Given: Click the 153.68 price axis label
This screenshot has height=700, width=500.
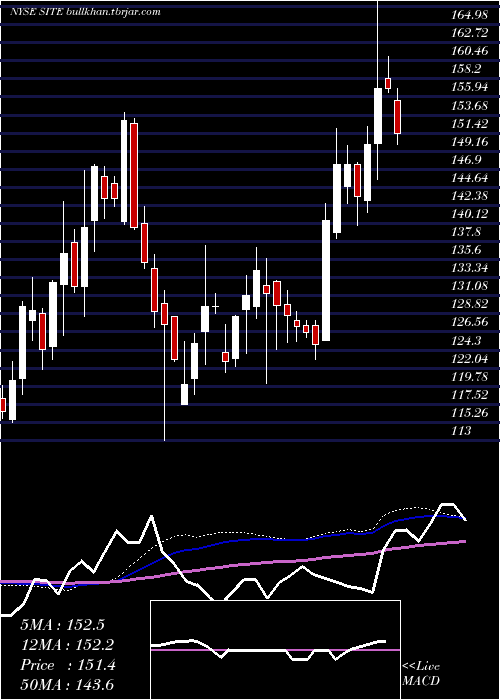Looking at the screenshot, I should [x=470, y=105].
